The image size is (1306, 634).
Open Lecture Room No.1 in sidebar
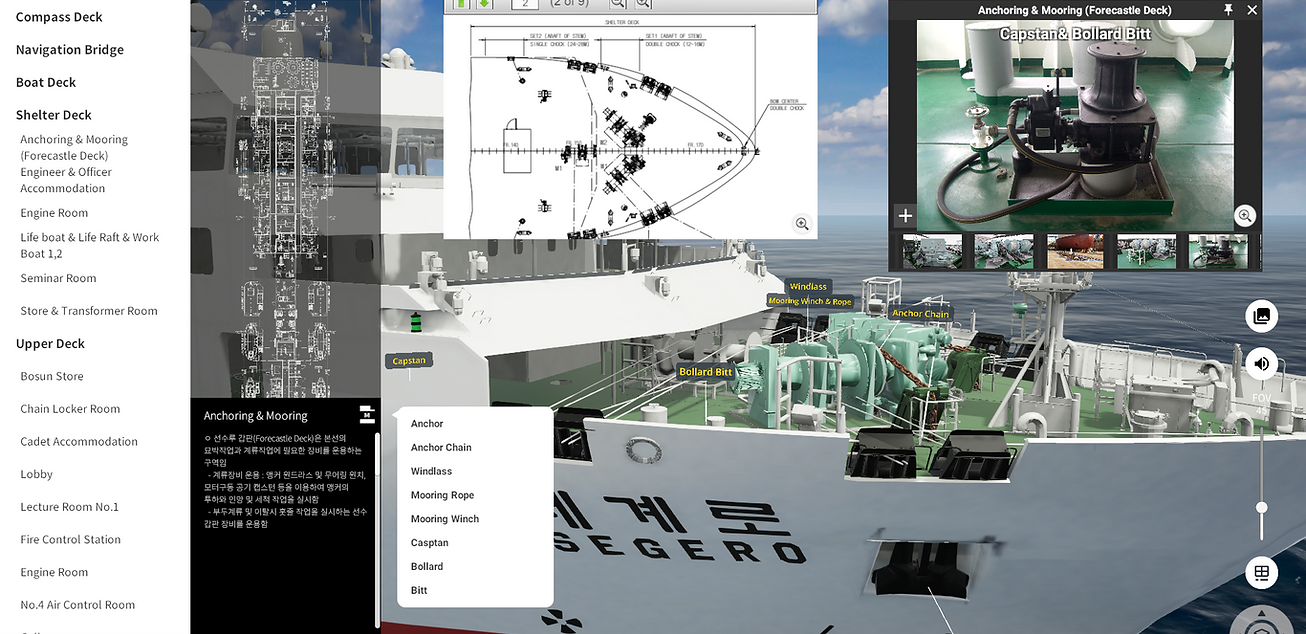pyautogui.click(x=69, y=507)
